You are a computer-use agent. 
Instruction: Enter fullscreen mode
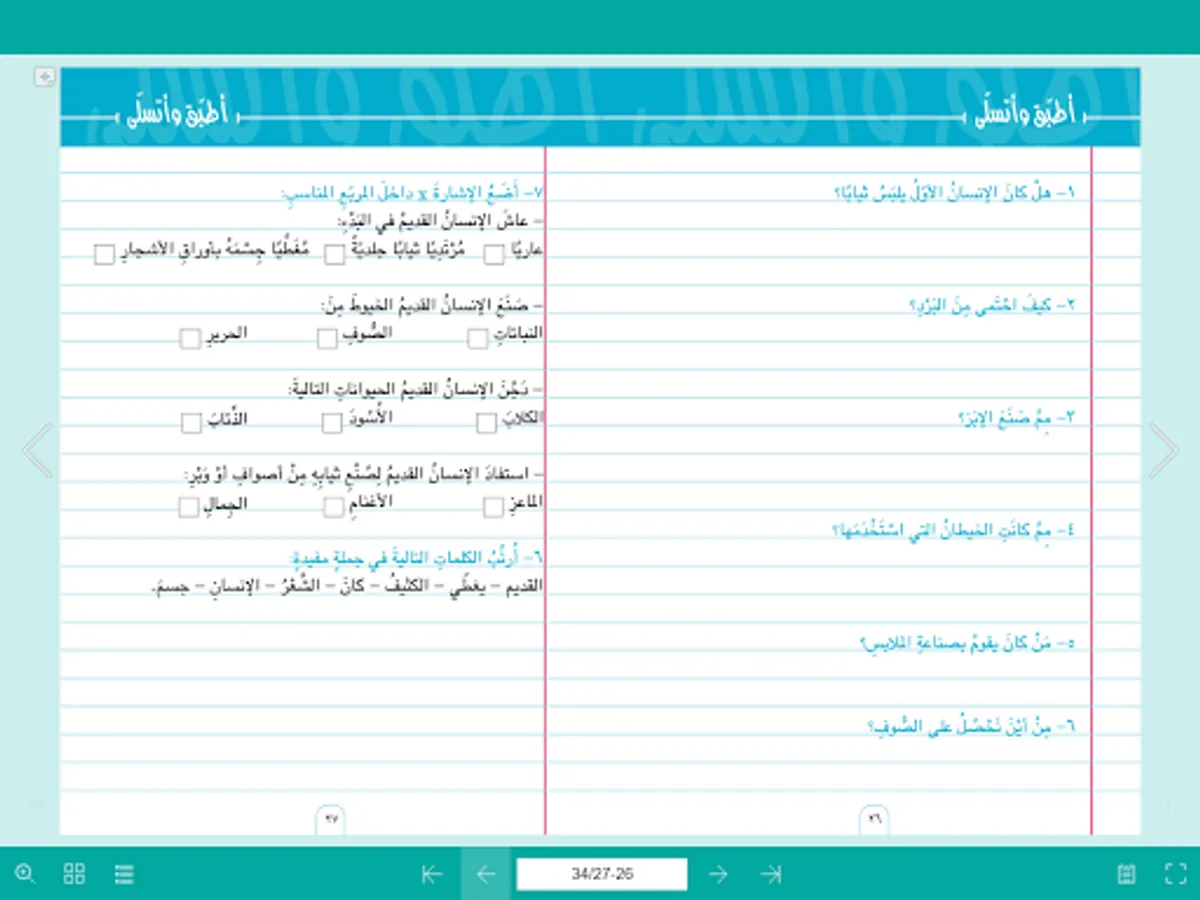1176,874
